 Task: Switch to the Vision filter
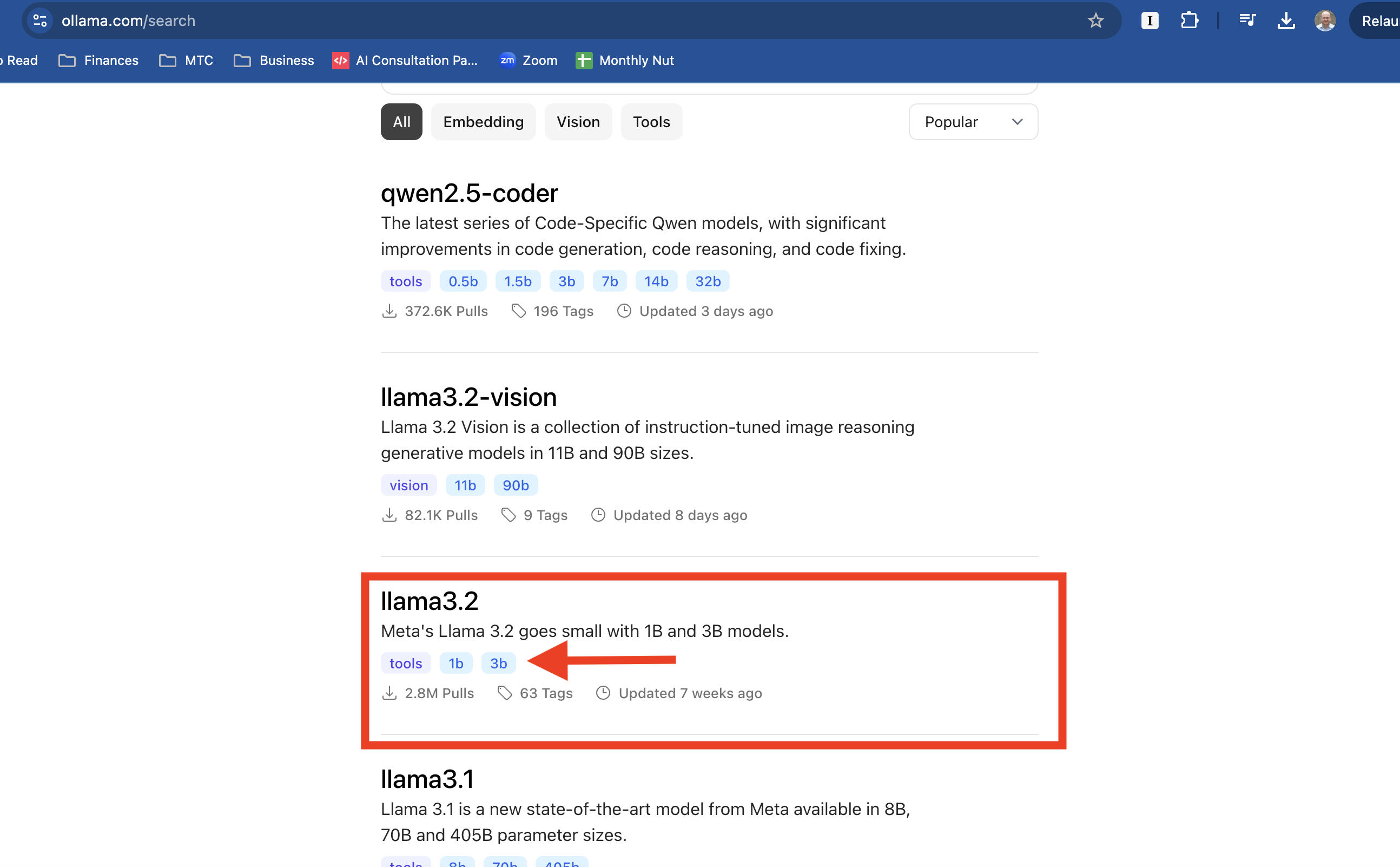click(x=578, y=122)
